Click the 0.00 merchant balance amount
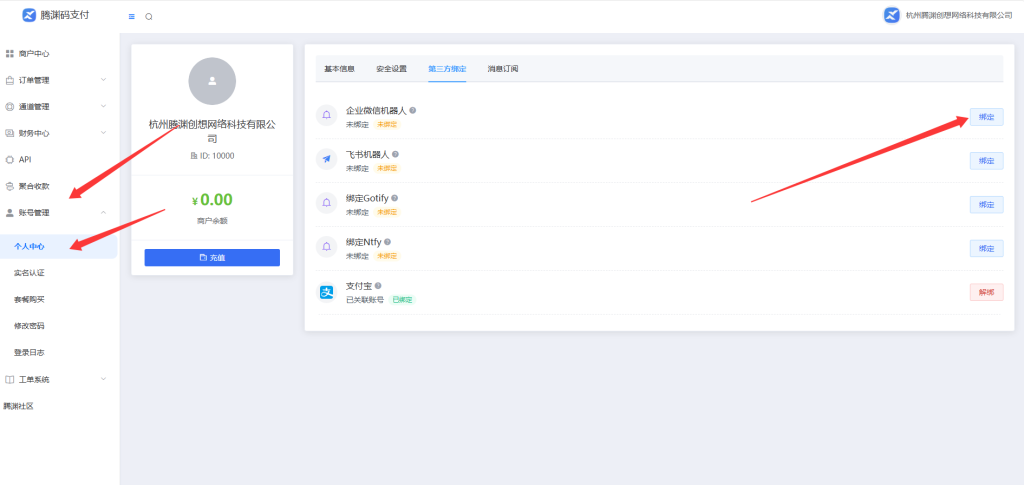 pyautogui.click(x=216, y=199)
